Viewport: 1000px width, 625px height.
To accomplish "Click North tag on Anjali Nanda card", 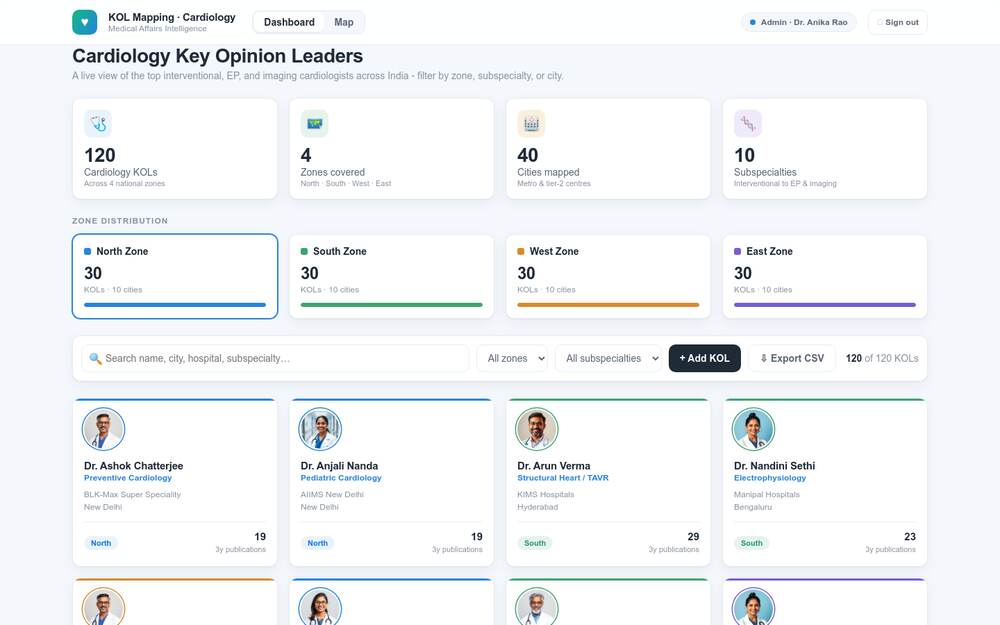I will coord(318,543).
